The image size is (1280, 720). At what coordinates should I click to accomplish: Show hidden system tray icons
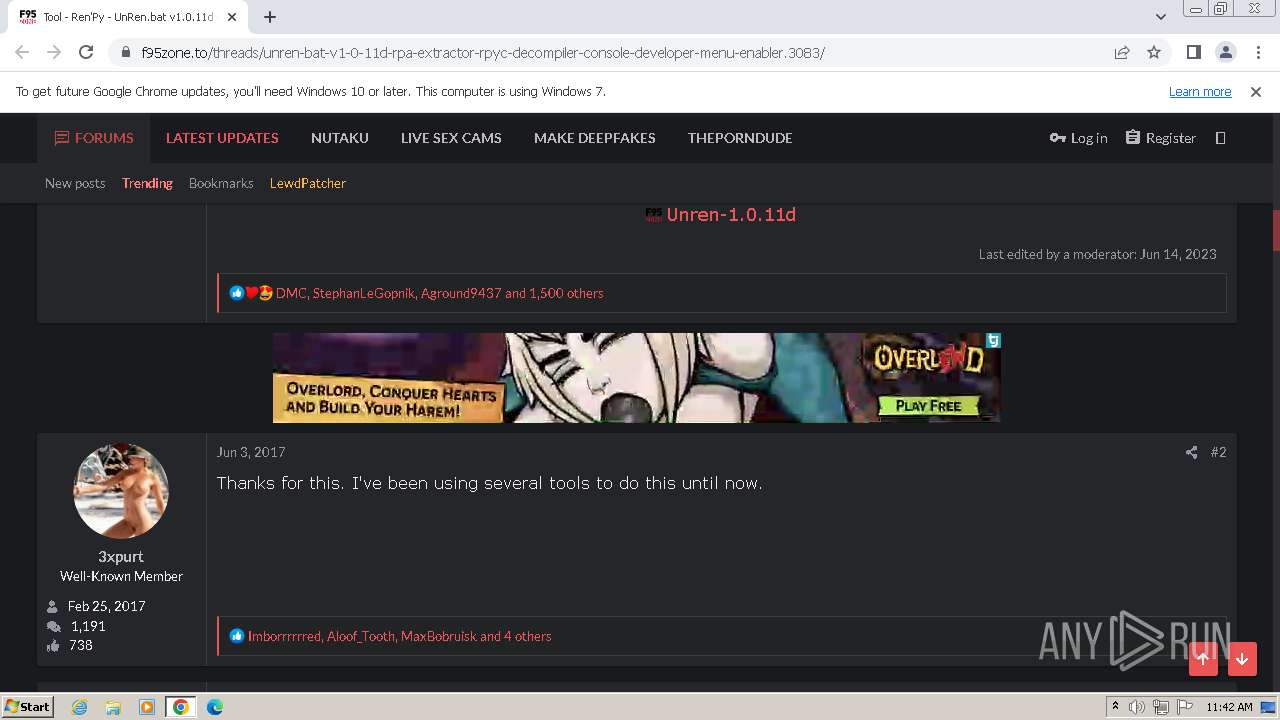[1115, 706]
